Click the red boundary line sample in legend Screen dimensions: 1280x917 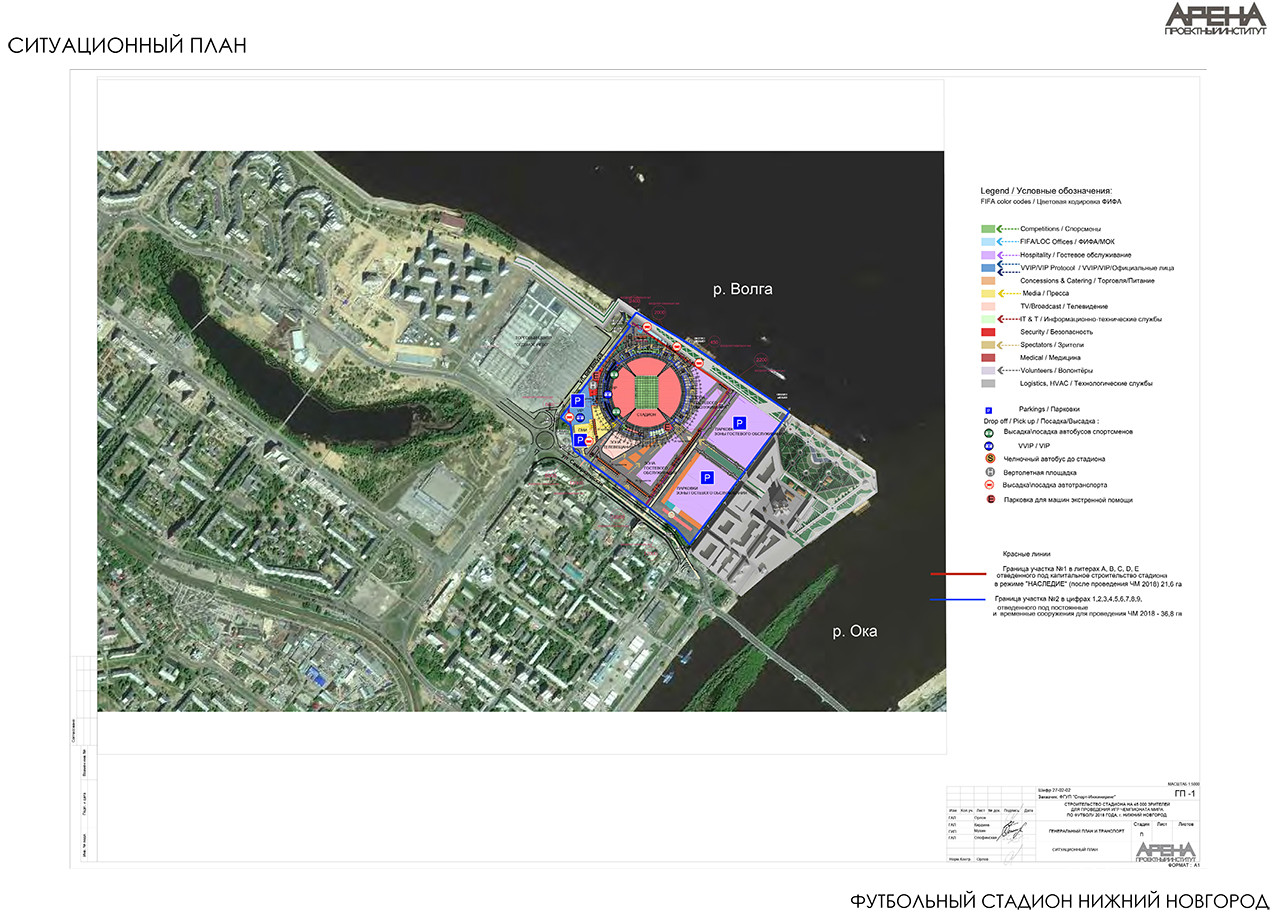pyautogui.click(x=951, y=574)
